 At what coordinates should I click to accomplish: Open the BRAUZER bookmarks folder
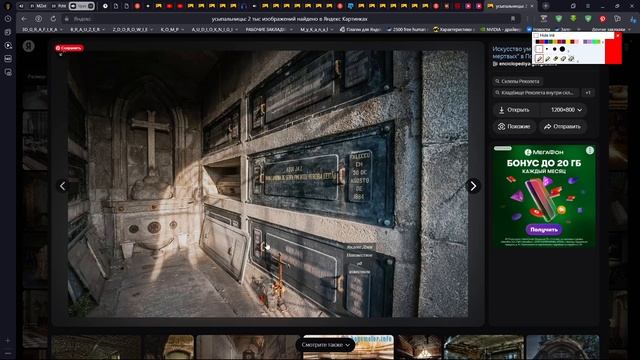pos(87,29)
